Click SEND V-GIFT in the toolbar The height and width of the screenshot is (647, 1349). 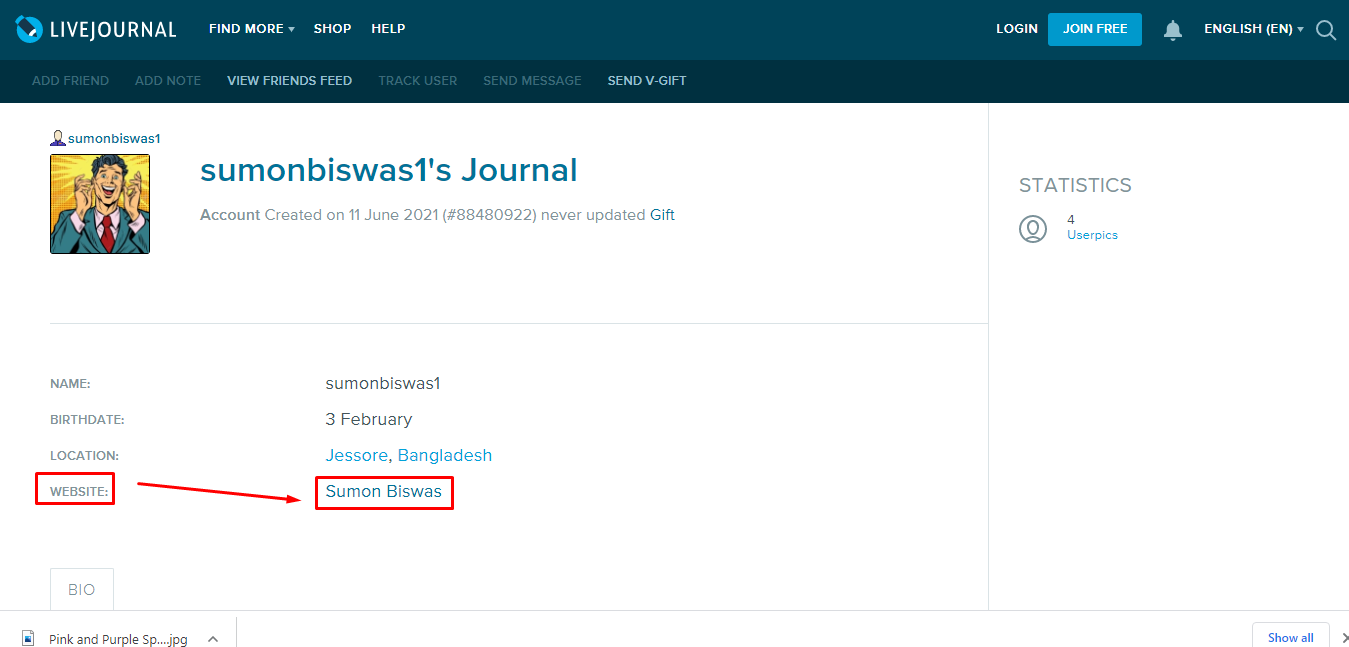pyautogui.click(x=647, y=81)
